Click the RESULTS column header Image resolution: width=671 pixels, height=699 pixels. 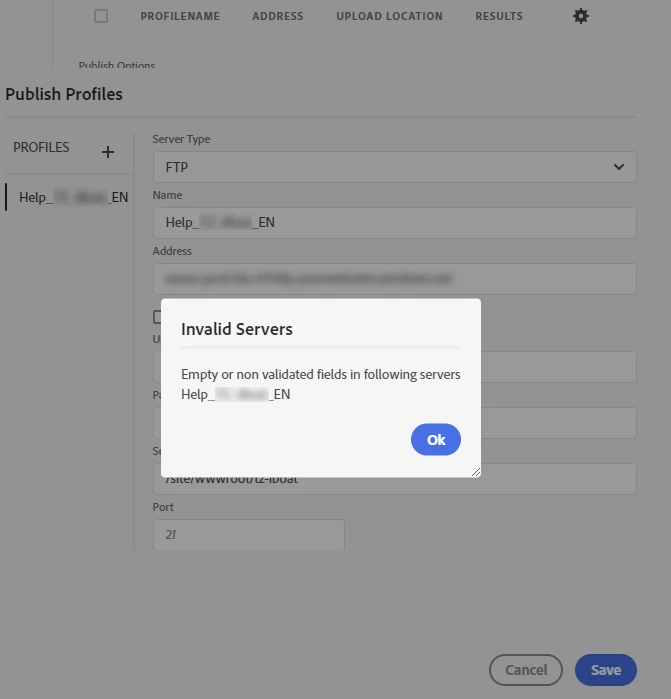[499, 16]
